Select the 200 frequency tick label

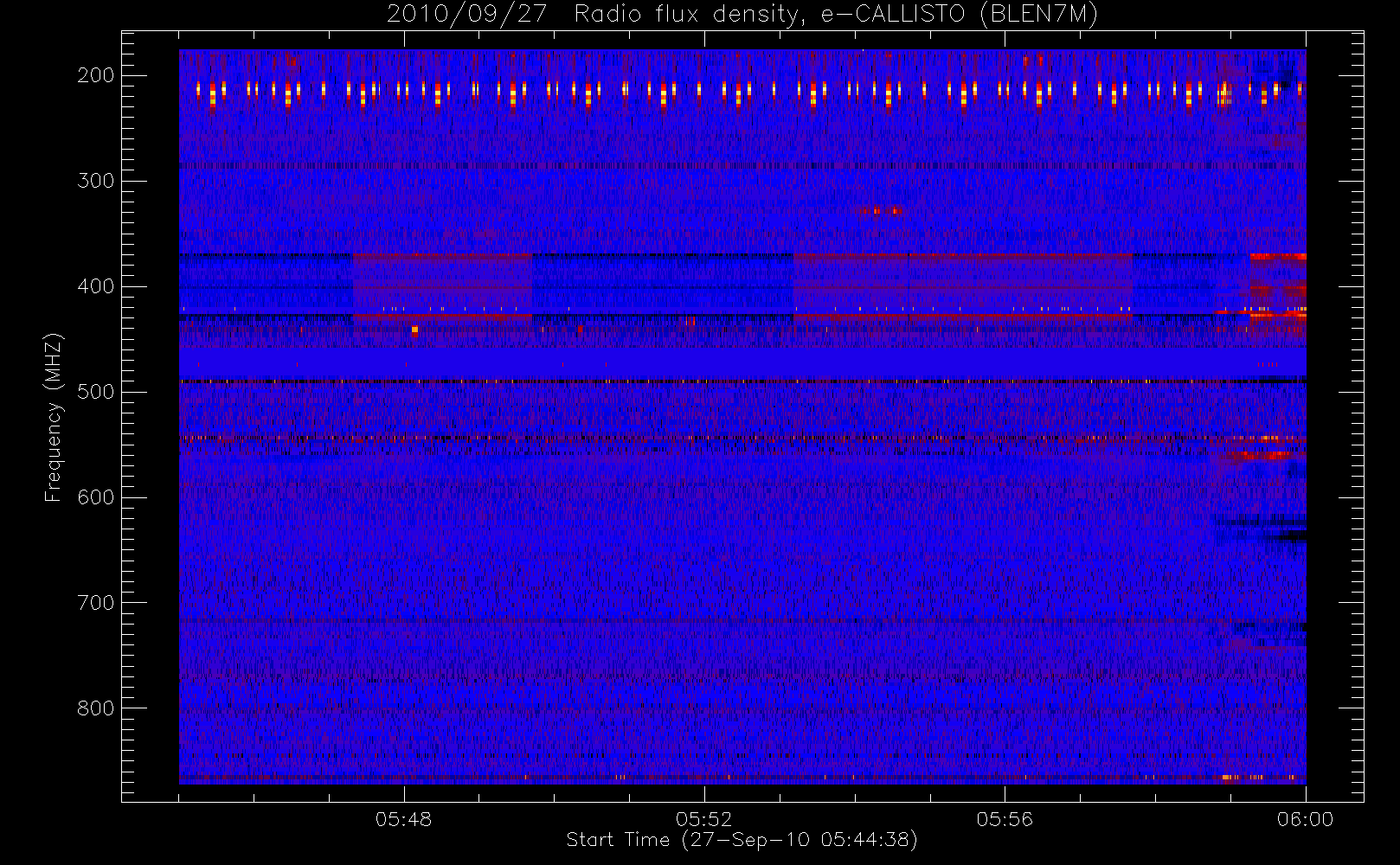click(95, 75)
